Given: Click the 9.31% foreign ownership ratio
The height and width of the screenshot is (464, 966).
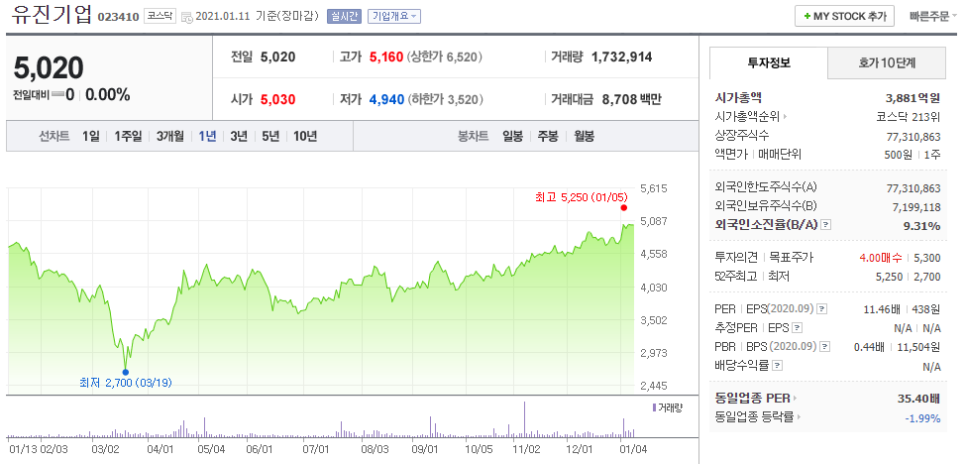Looking at the screenshot, I should (922, 226).
